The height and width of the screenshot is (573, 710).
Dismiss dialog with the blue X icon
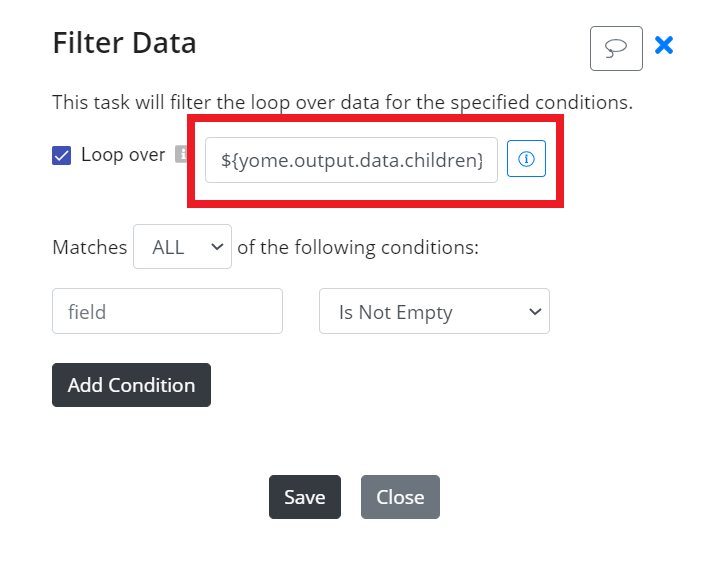point(664,45)
